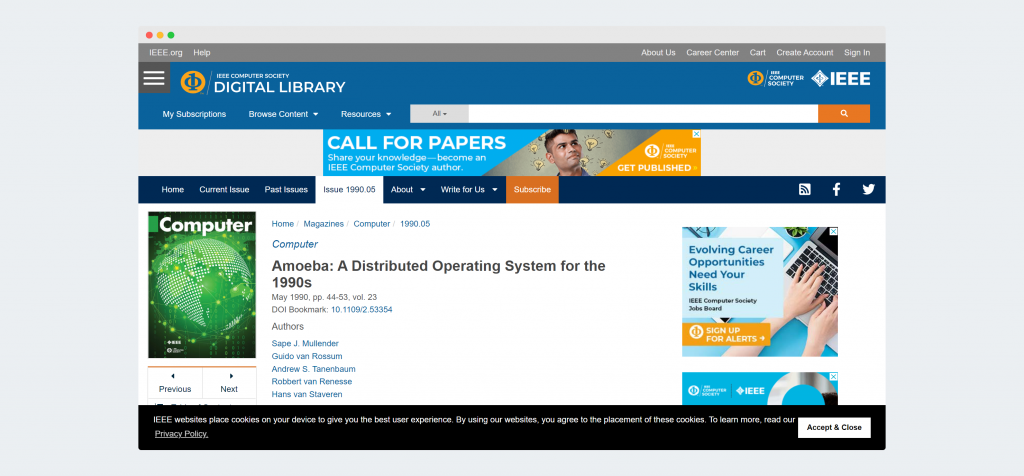
Task: Open the Home tab in magazine navigation
Action: pos(172,189)
